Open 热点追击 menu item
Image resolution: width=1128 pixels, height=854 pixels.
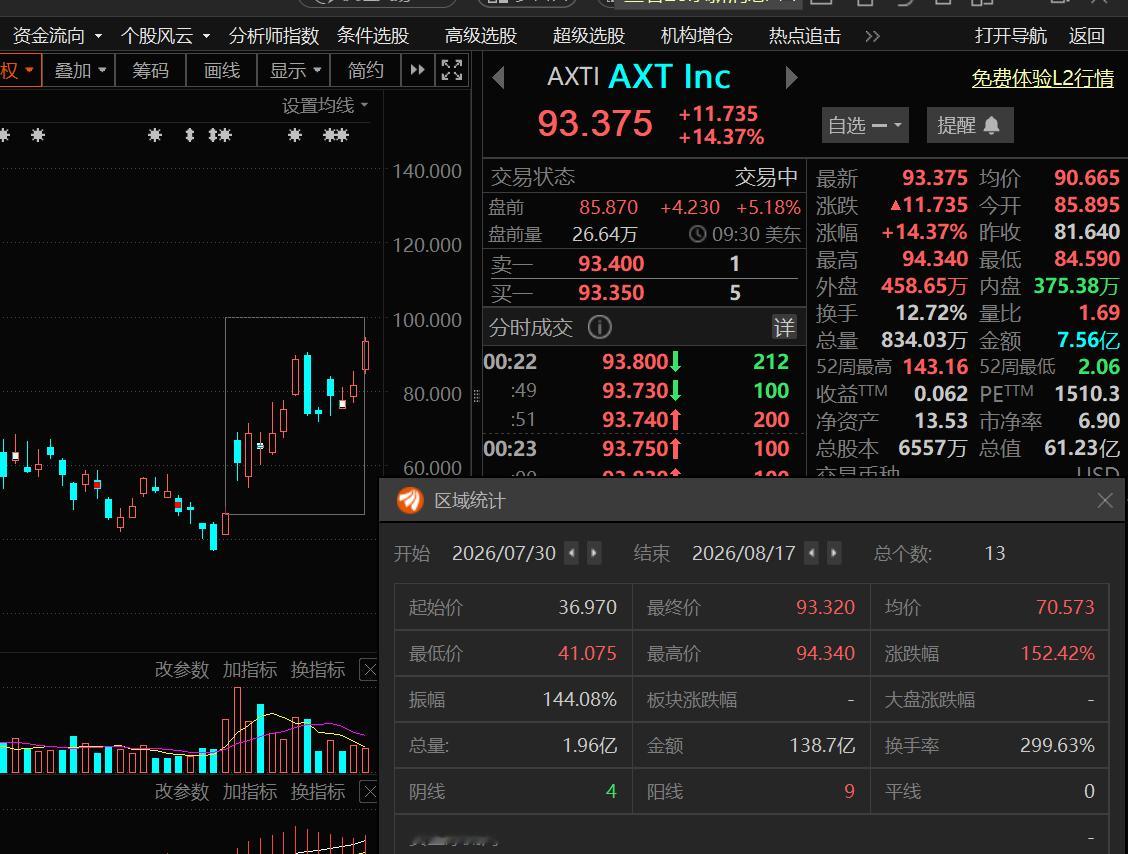pos(804,35)
